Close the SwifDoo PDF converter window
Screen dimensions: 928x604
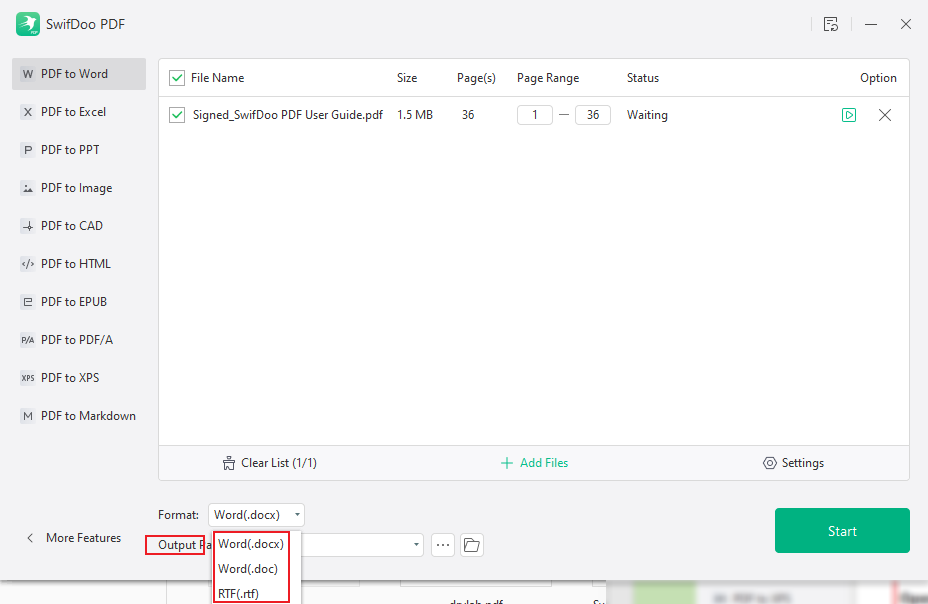pos(906,24)
